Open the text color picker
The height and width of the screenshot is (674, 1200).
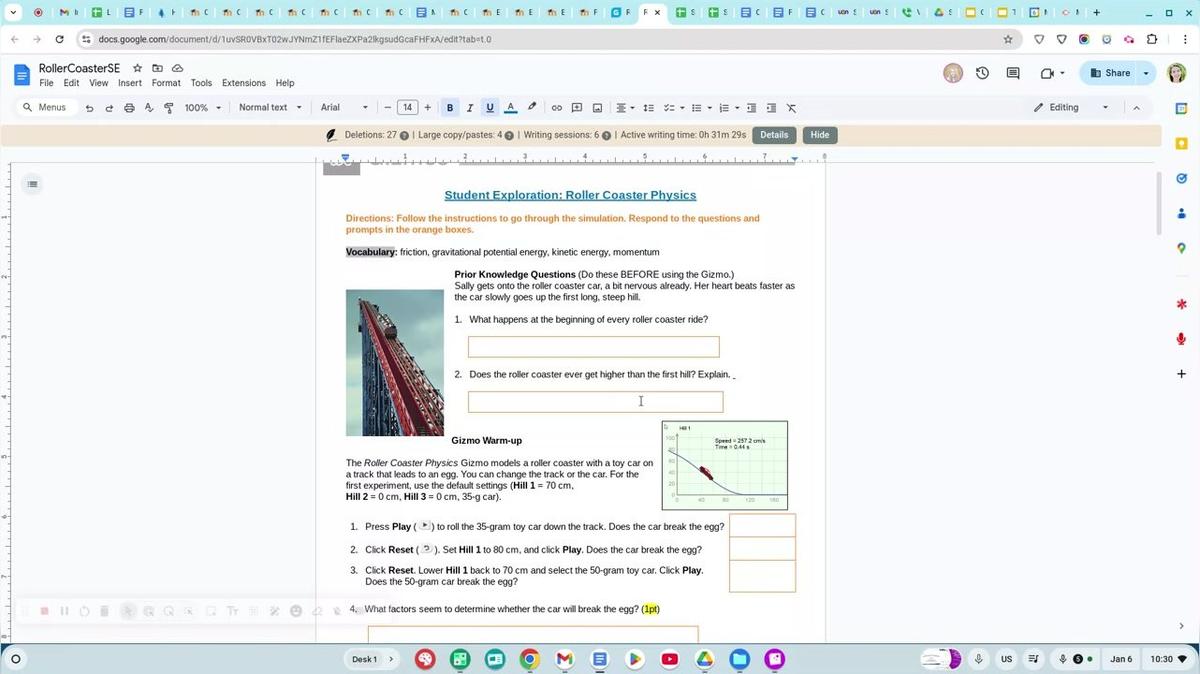coord(510,108)
